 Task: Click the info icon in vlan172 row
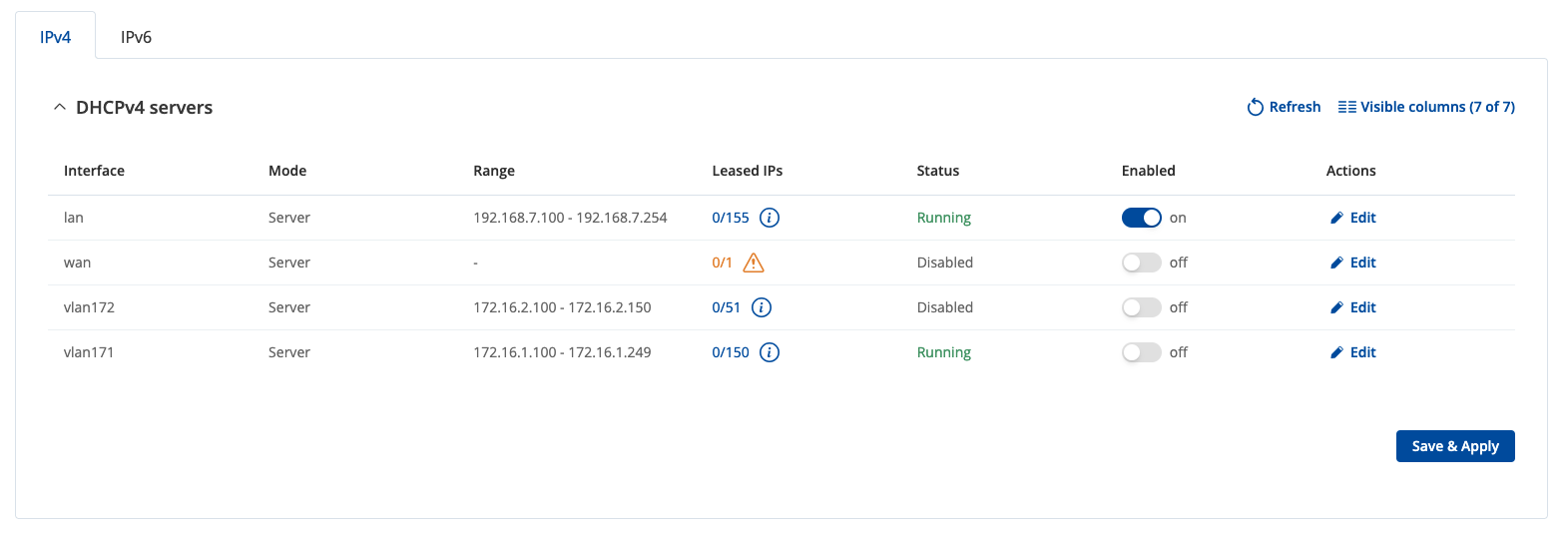coord(761,307)
